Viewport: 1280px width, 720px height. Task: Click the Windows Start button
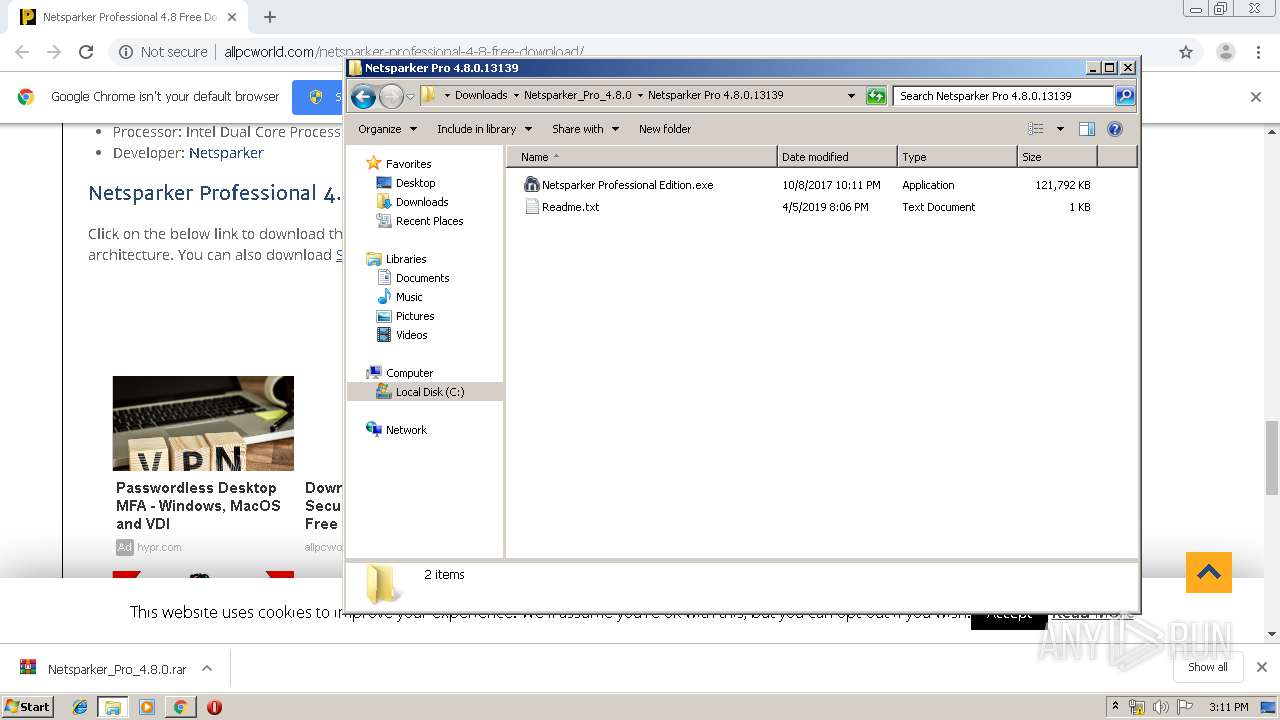coord(27,707)
